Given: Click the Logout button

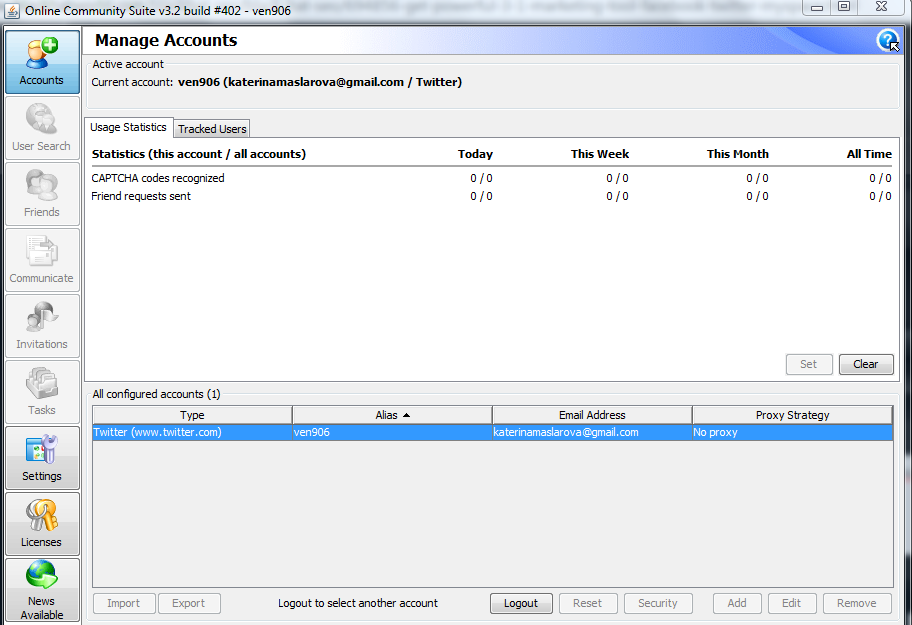Looking at the screenshot, I should click(521, 603).
